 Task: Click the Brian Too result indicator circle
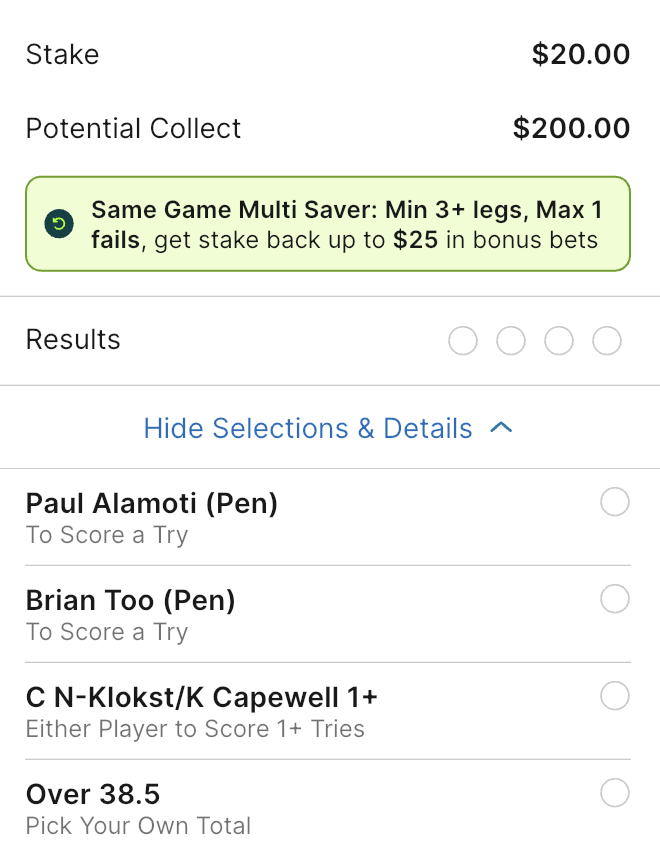(x=615, y=599)
